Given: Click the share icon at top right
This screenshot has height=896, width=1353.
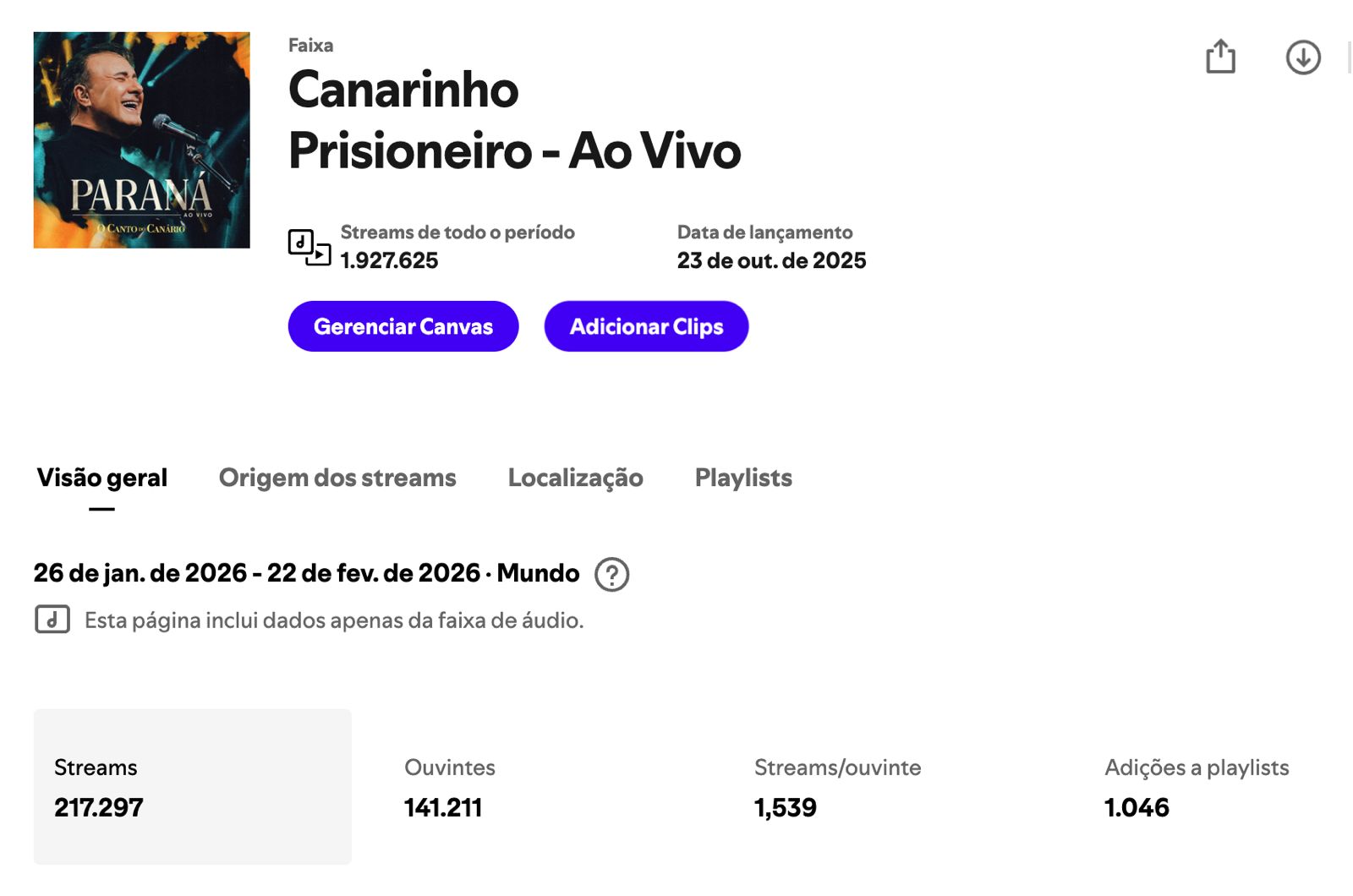Looking at the screenshot, I should click(1220, 57).
